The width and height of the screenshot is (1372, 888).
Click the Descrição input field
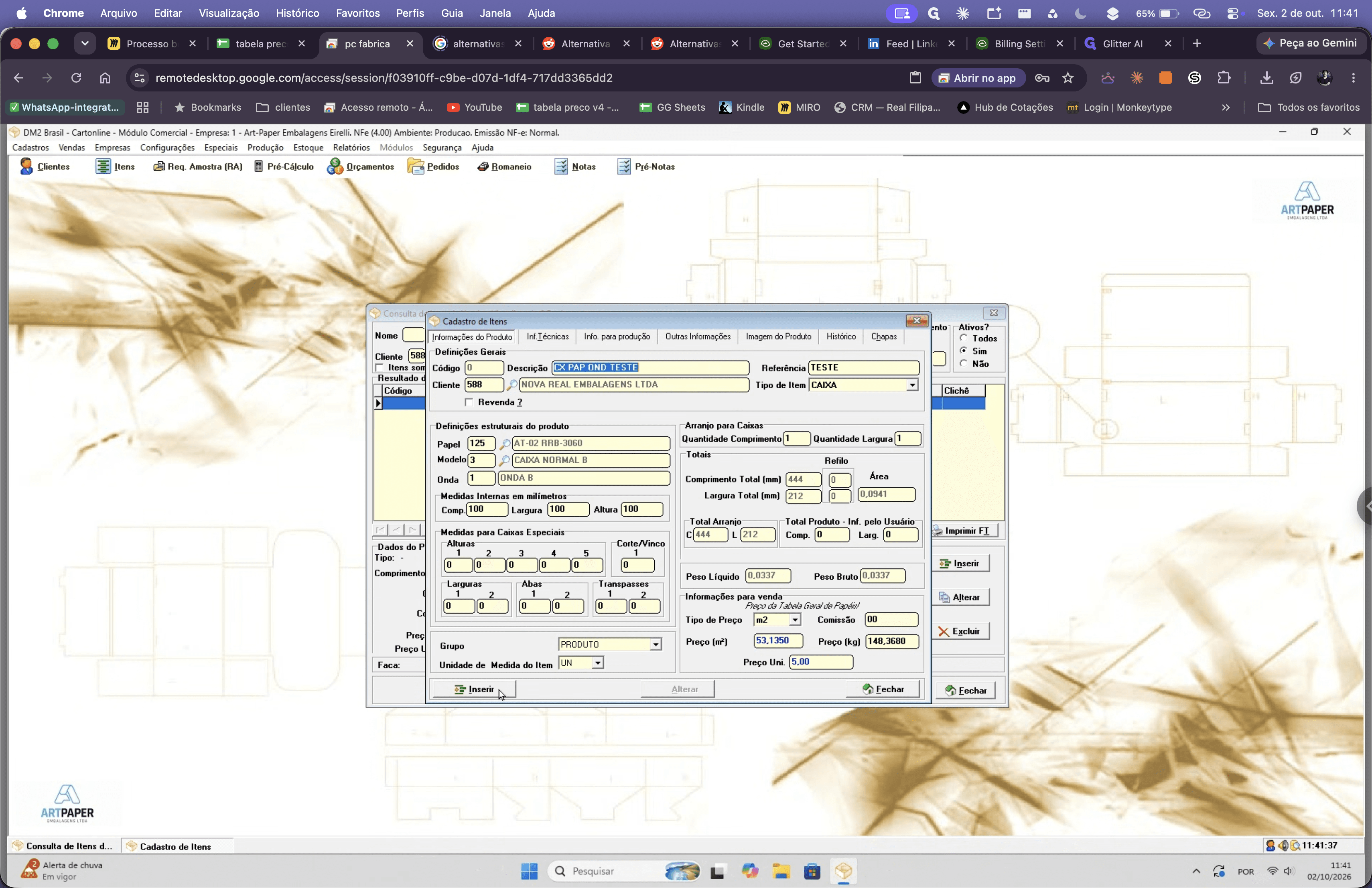pos(650,368)
